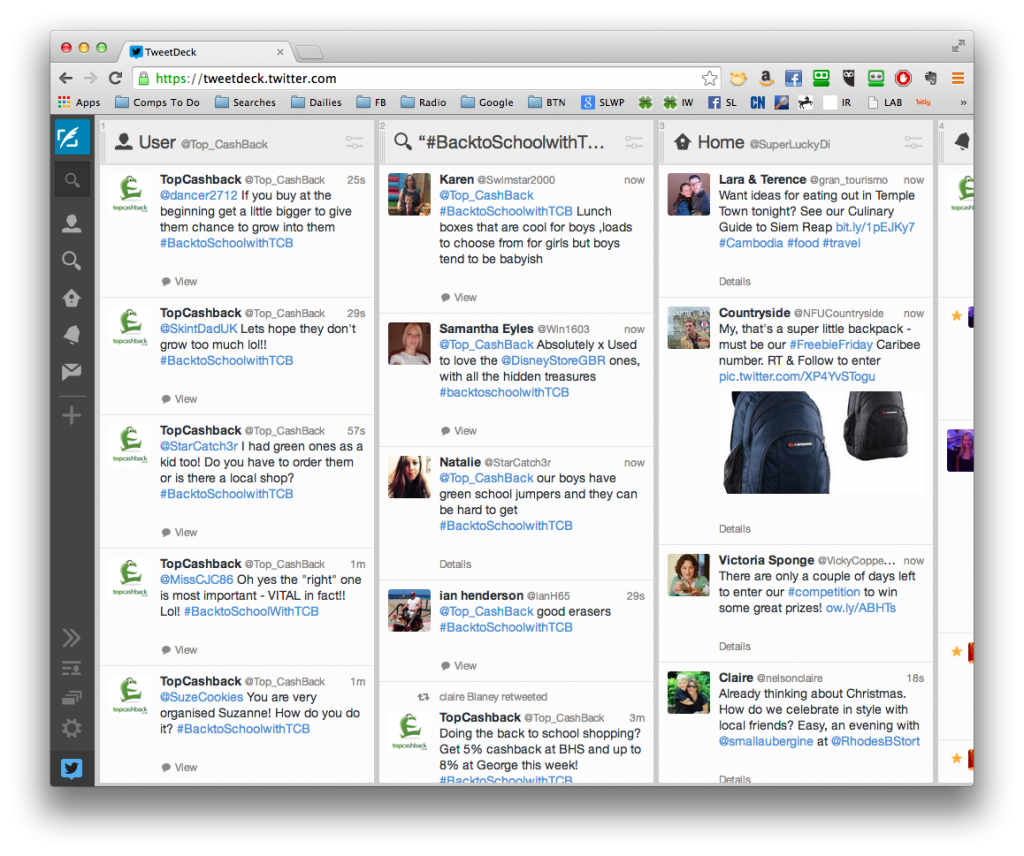1024x856 pixels.
Task: Open TweetDeck settings gear icon
Action: (x=71, y=728)
